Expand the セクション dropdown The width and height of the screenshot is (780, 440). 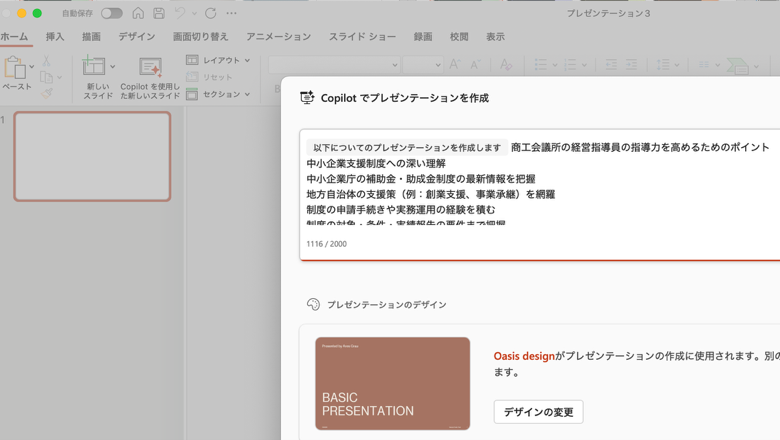(219, 94)
